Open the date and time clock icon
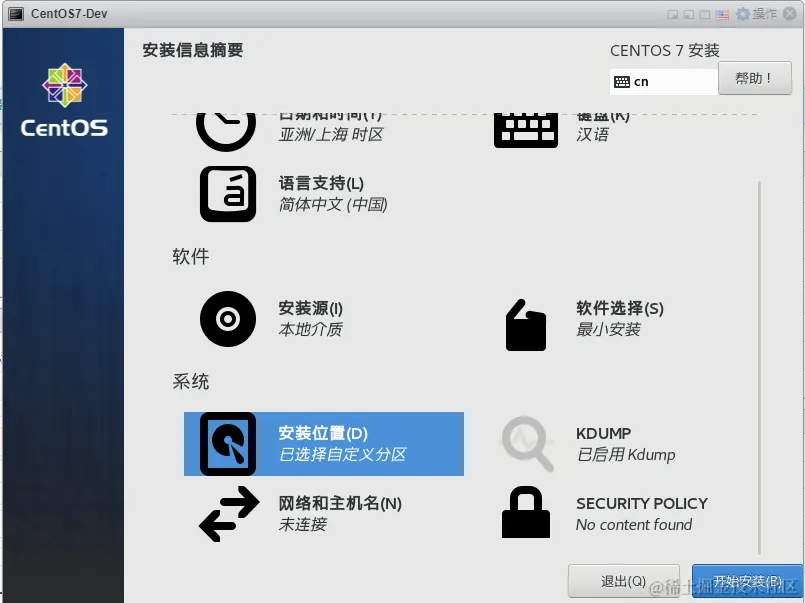 click(226, 131)
